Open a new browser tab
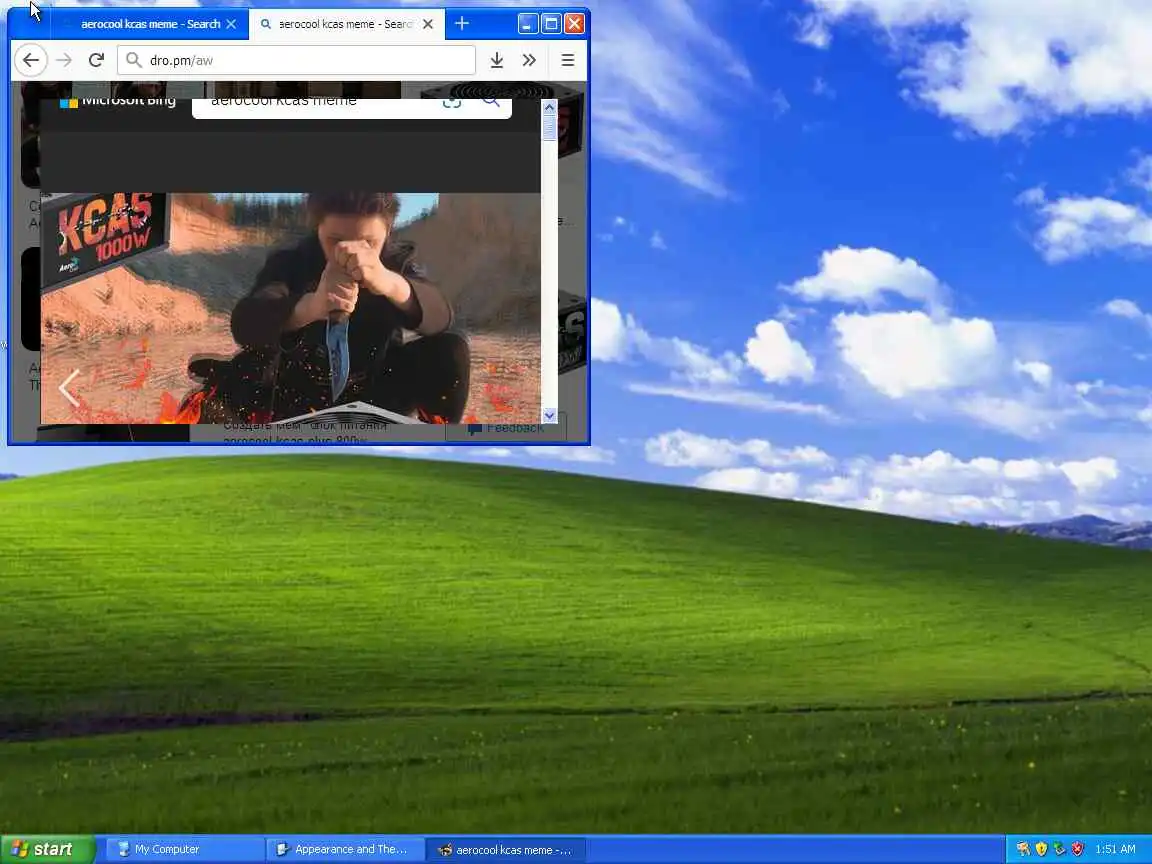The width and height of the screenshot is (1152, 864). tap(461, 24)
